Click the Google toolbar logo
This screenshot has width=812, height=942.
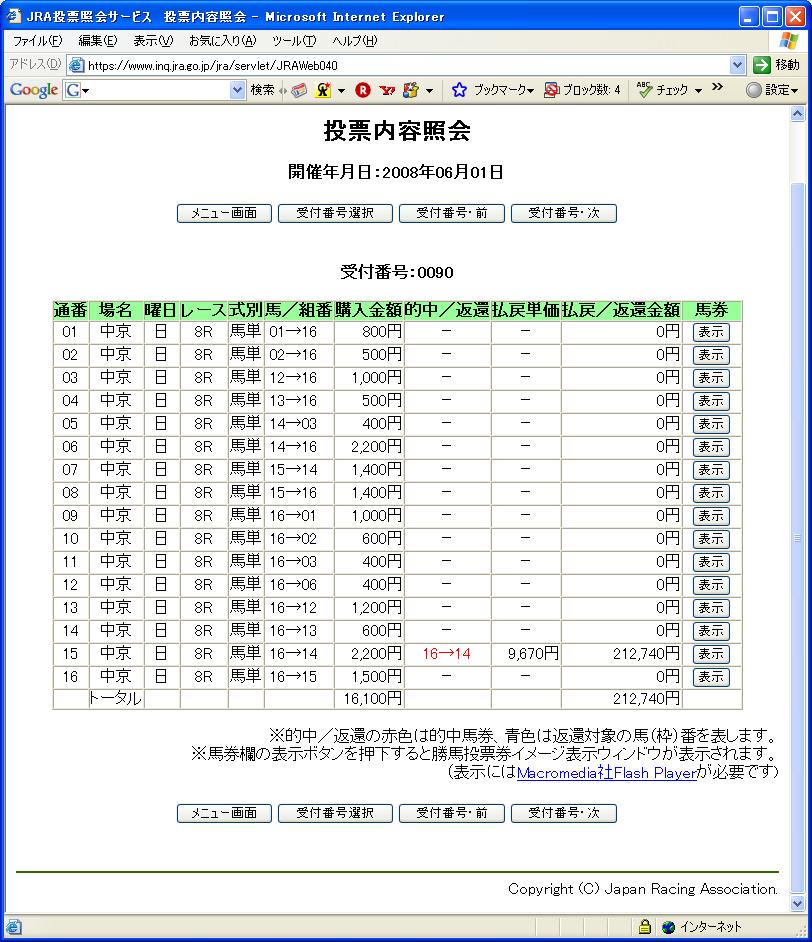coord(34,90)
